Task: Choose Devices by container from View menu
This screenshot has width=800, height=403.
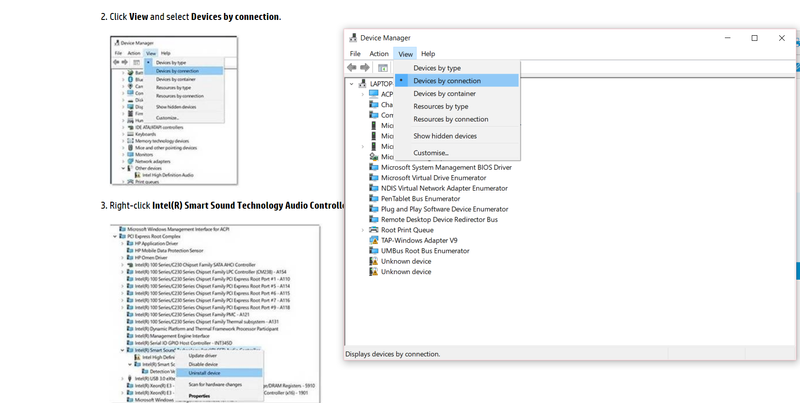Action: [457, 93]
